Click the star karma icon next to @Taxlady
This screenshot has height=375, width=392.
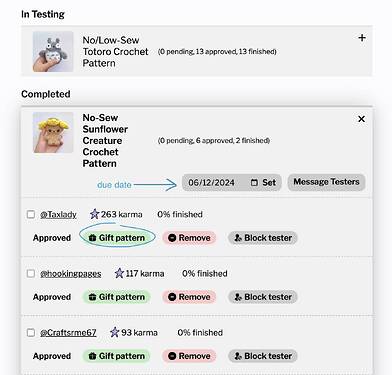95,214
